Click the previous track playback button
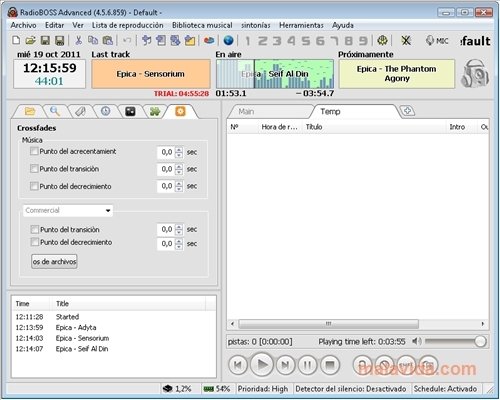The height and width of the screenshot is (400, 500). pos(238,365)
